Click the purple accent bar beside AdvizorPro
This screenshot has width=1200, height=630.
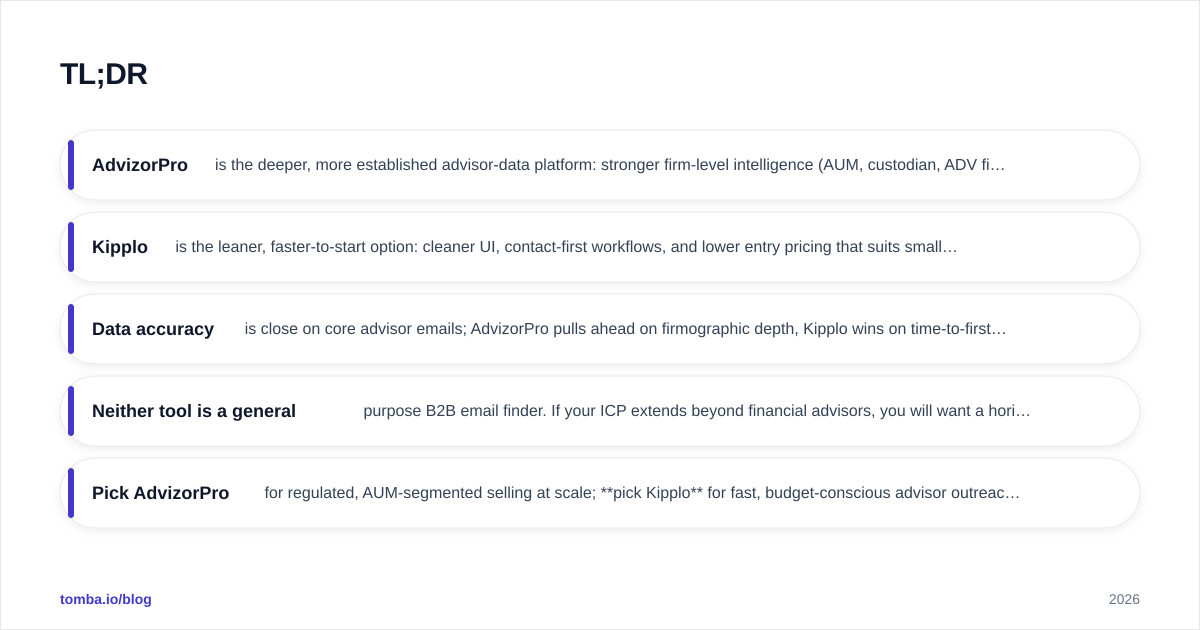71,165
